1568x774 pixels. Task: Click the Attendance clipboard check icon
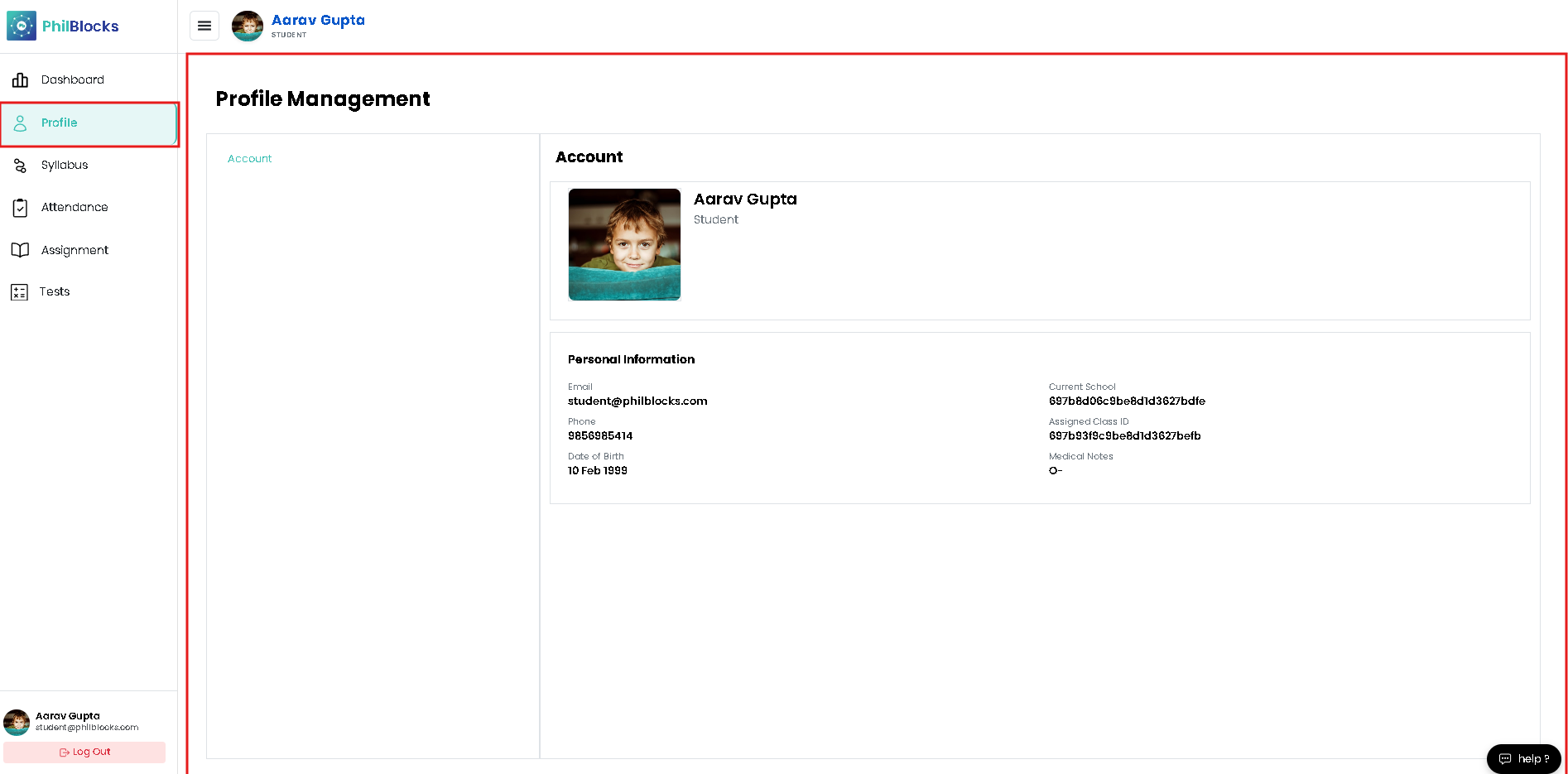click(x=20, y=208)
